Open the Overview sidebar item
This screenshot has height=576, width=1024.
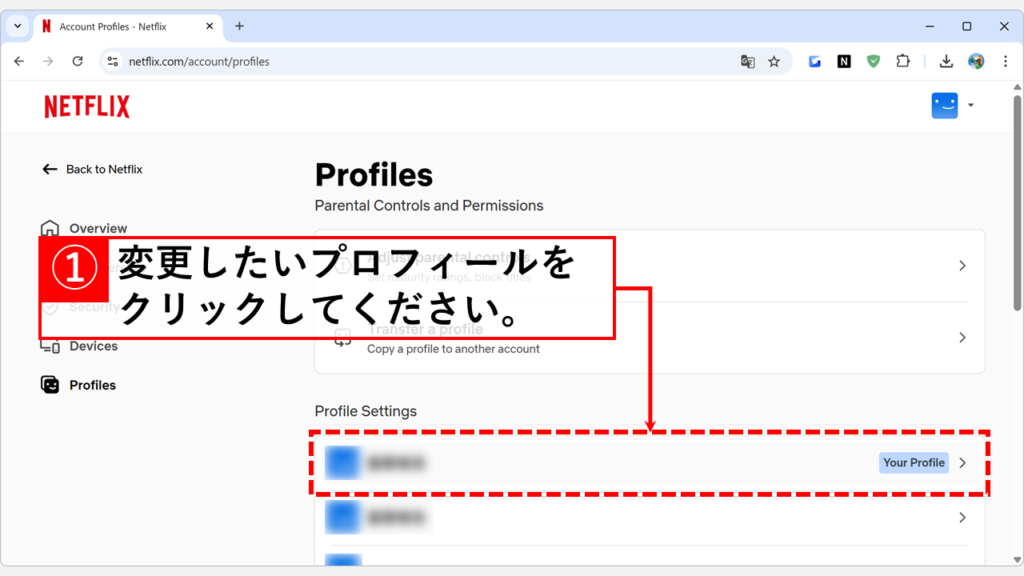click(x=85, y=228)
